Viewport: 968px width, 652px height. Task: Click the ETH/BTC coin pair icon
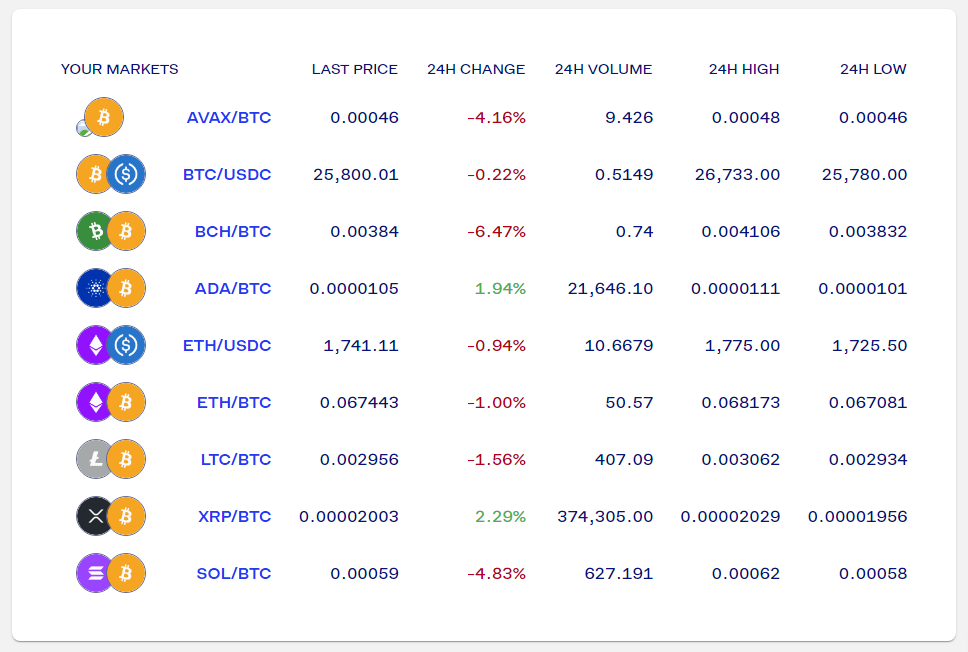[111, 402]
